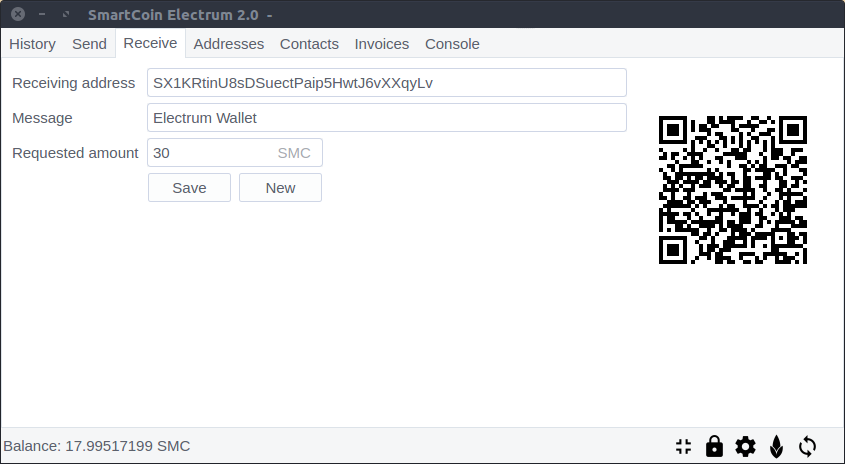
Task: Click the Balance 17.99517199 SMC status text
Action: [x=96, y=446]
